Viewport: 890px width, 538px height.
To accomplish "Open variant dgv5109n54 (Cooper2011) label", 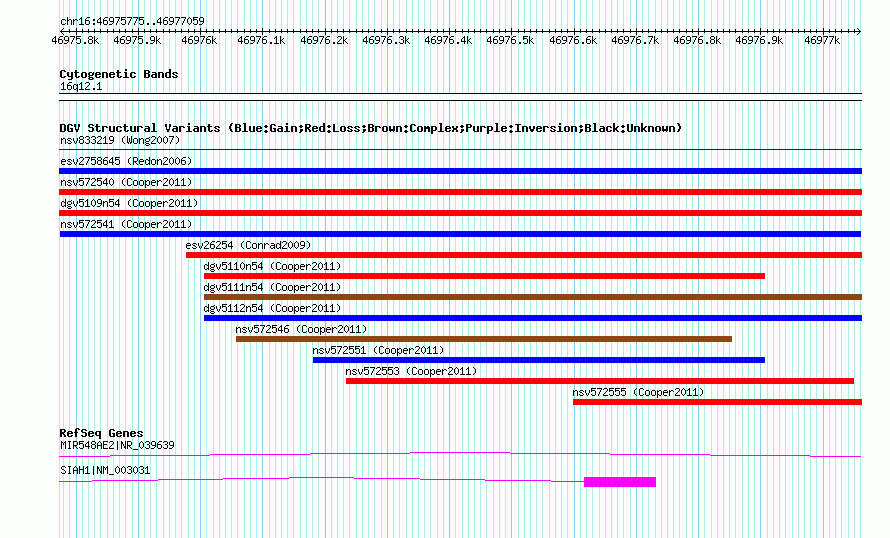I will (x=129, y=203).
